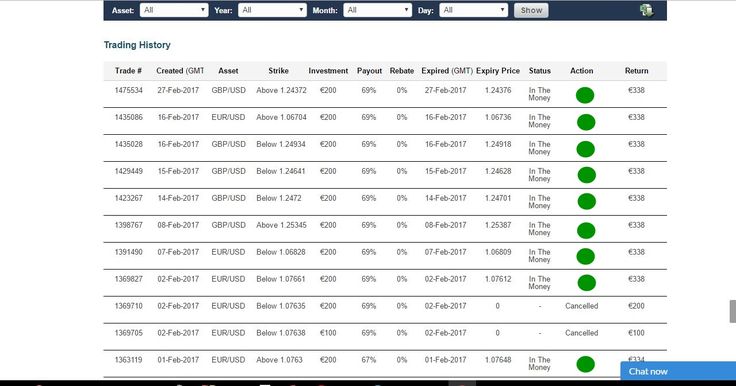Select trade number 1369827
Screen dimensions: 736x386
(129, 279)
